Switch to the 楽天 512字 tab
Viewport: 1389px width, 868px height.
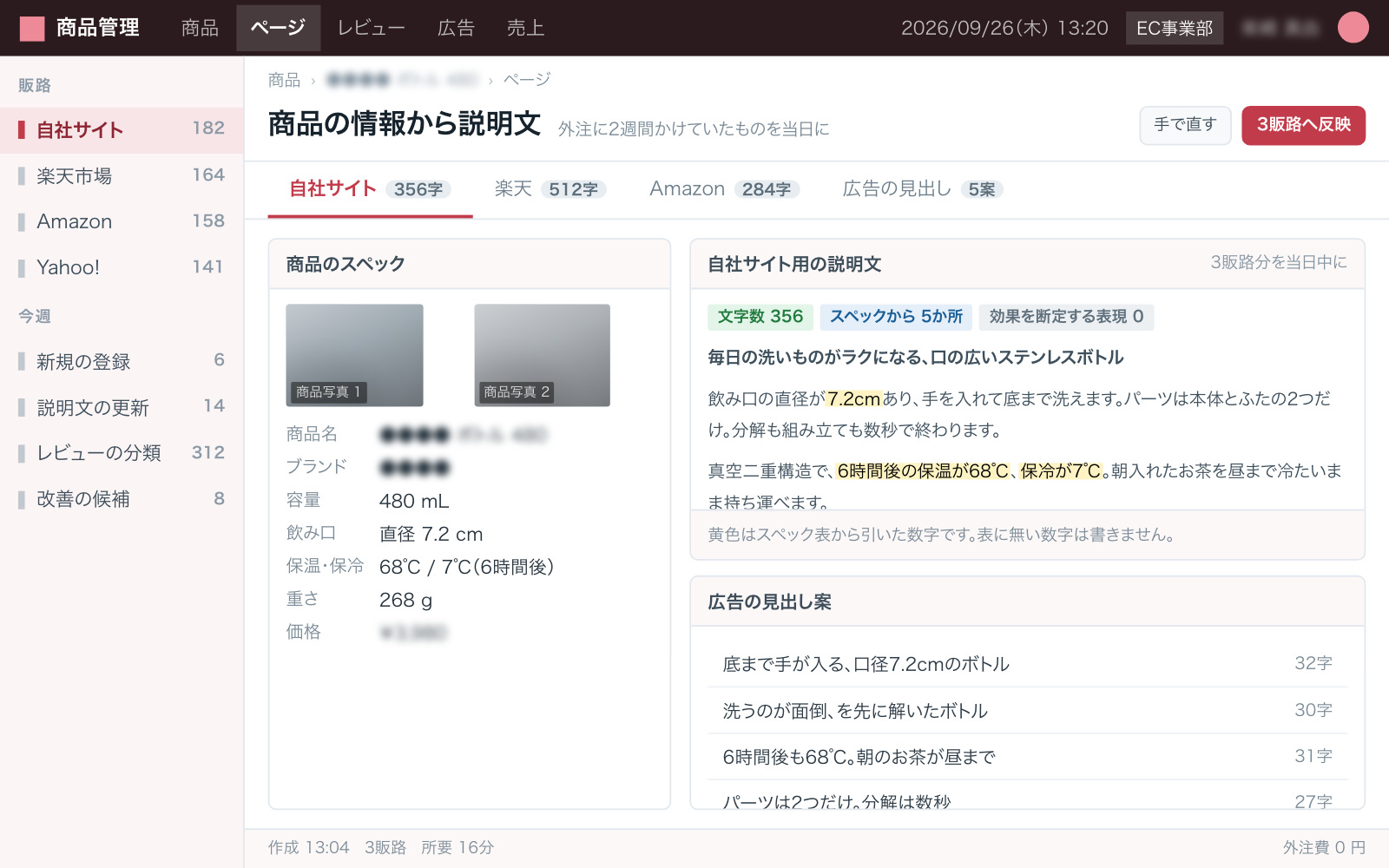pyautogui.click(x=550, y=189)
